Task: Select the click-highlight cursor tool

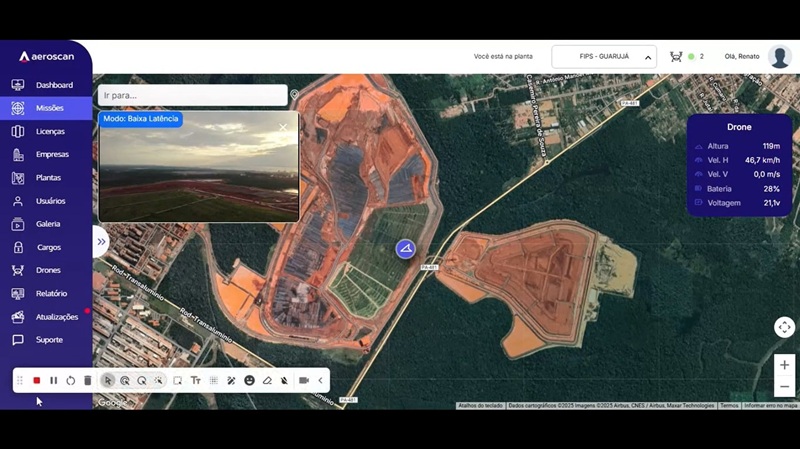Action: point(125,381)
